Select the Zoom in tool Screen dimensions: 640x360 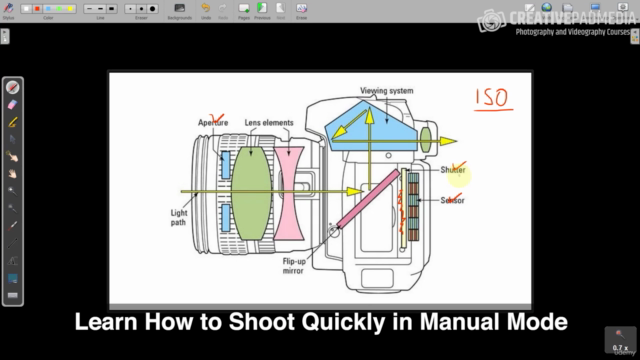(13, 191)
